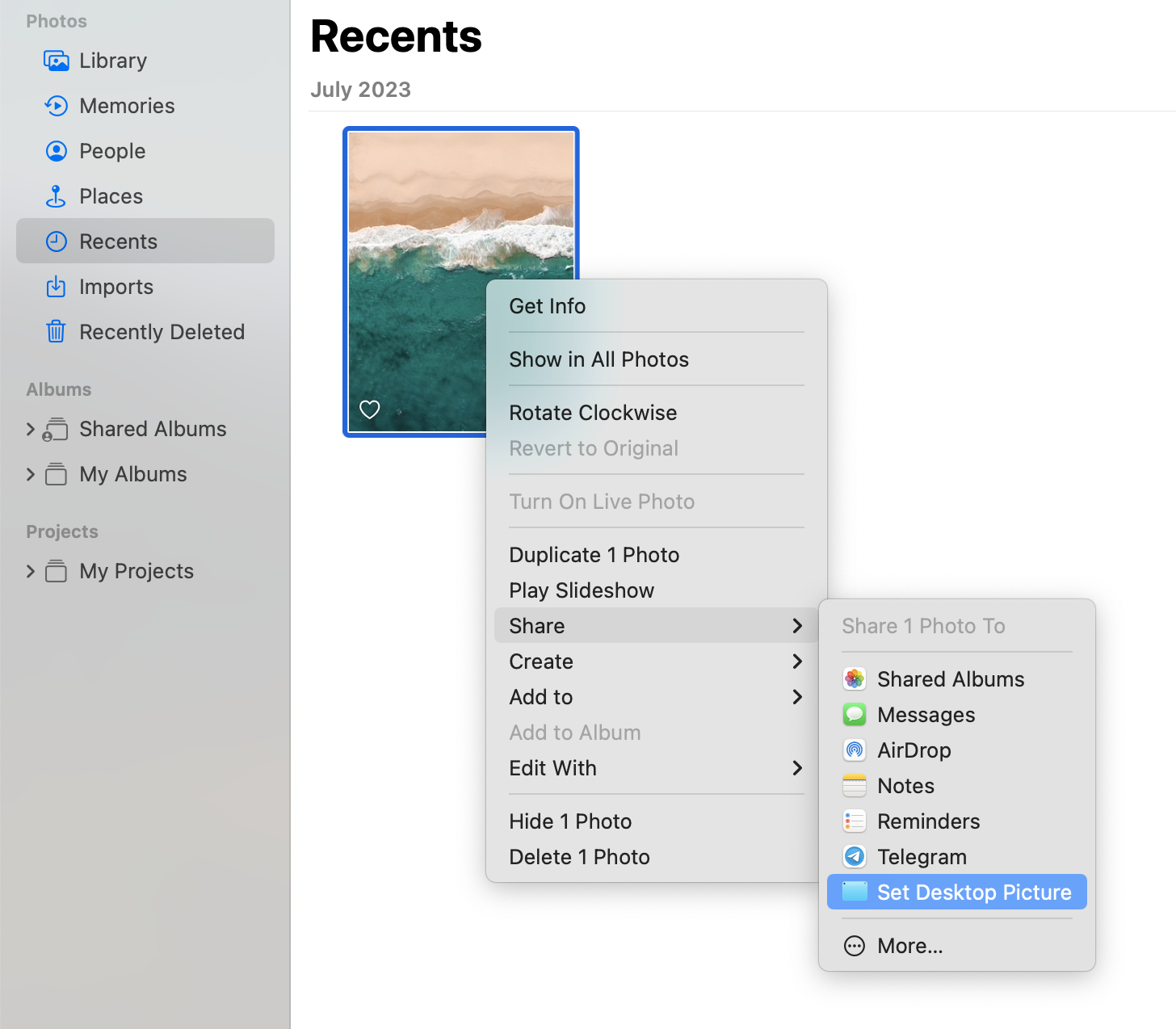
Task: Choose Play Slideshow
Action: click(x=657, y=590)
